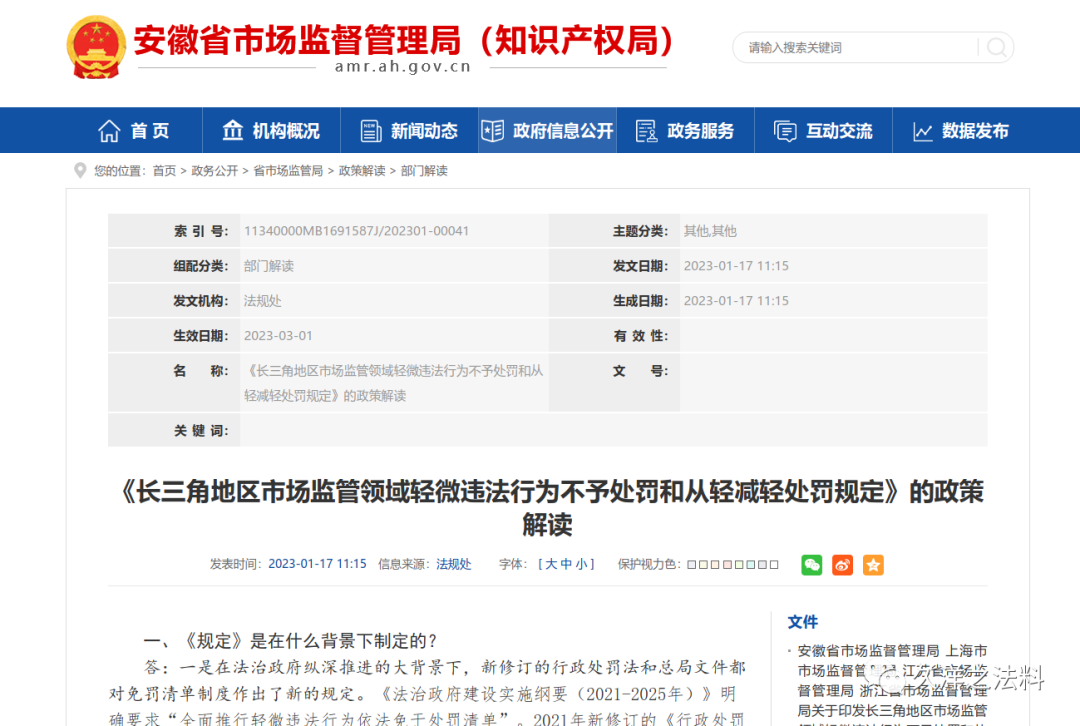This screenshot has height=726, width=1080.
Task: Share the article to Weibo
Action: [841, 565]
